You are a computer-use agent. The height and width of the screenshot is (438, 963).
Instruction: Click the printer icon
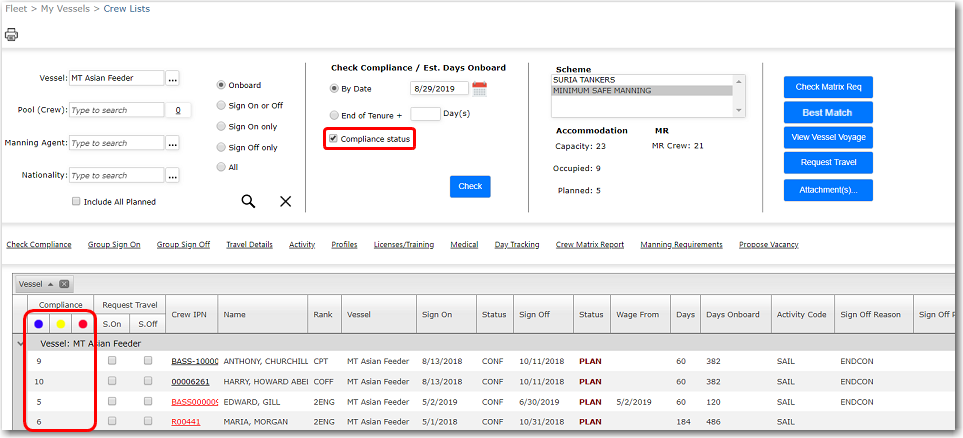pyautogui.click(x=12, y=34)
